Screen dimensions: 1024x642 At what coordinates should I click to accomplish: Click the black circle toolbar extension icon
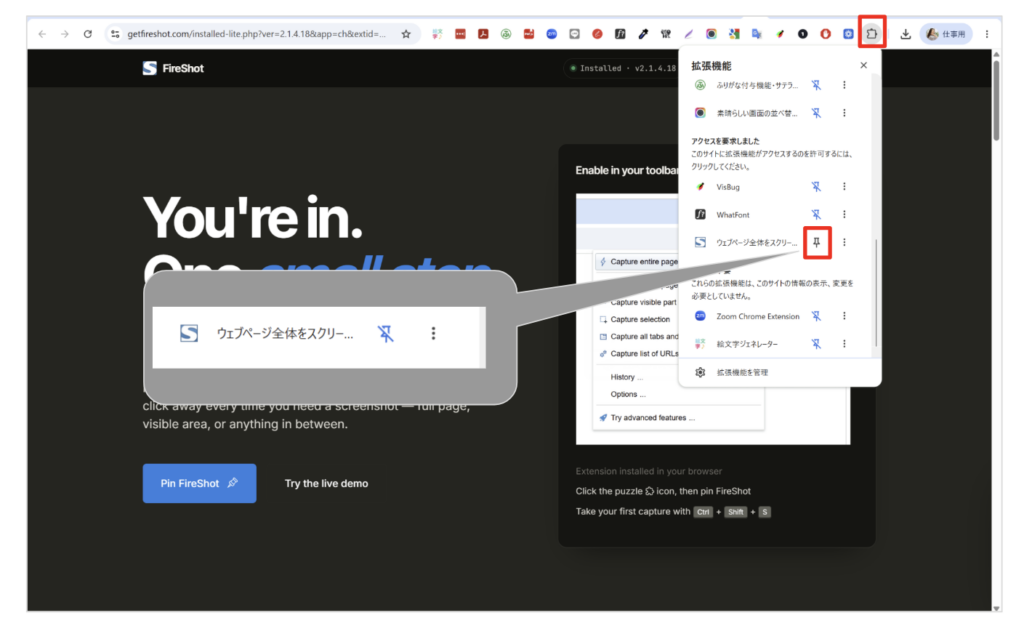[x=803, y=34]
